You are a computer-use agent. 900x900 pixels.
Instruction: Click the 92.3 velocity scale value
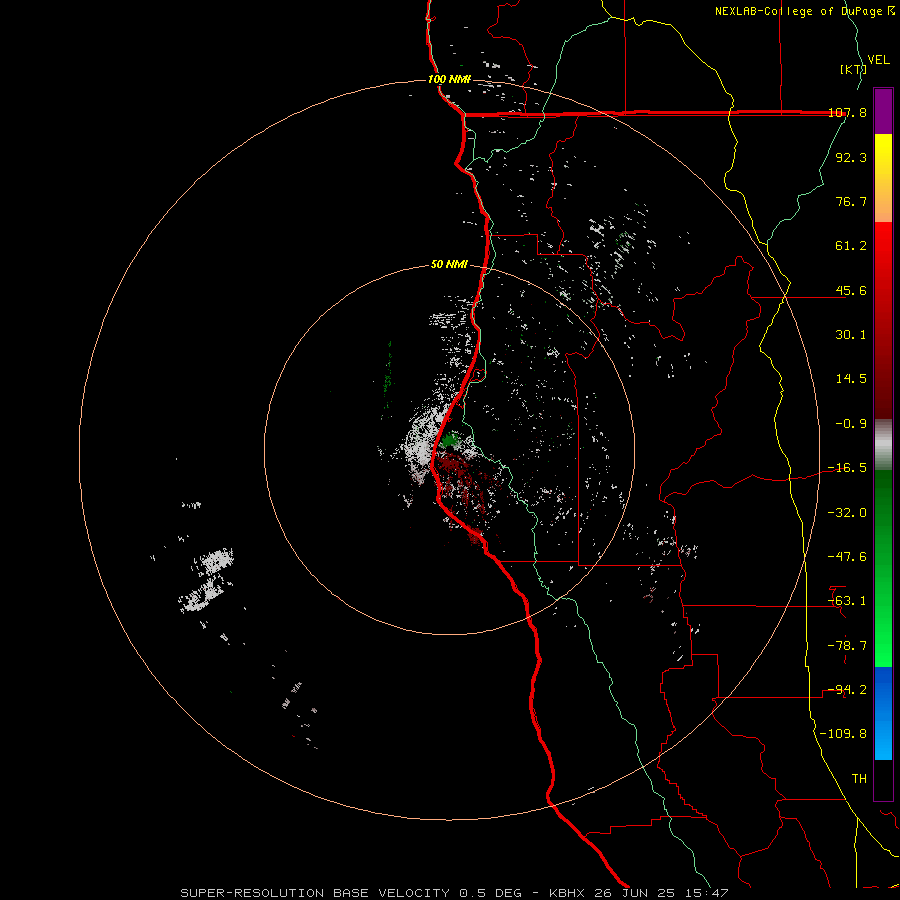[851, 157]
